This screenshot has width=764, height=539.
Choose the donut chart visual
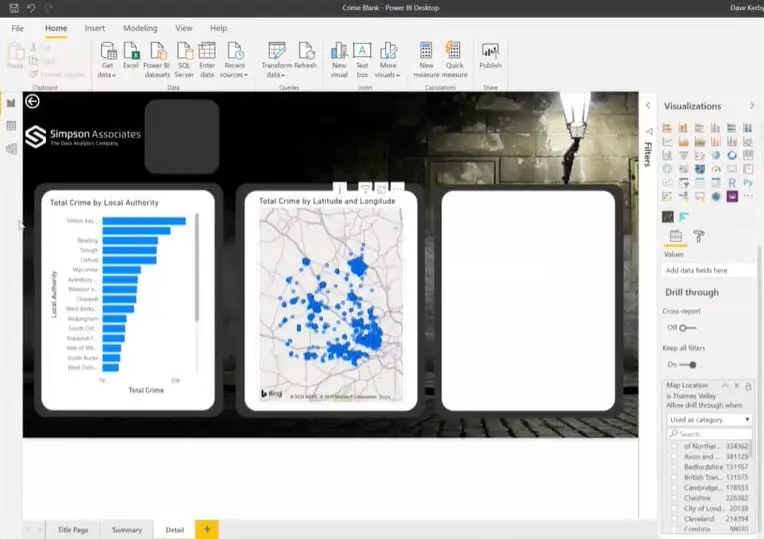[732, 155]
